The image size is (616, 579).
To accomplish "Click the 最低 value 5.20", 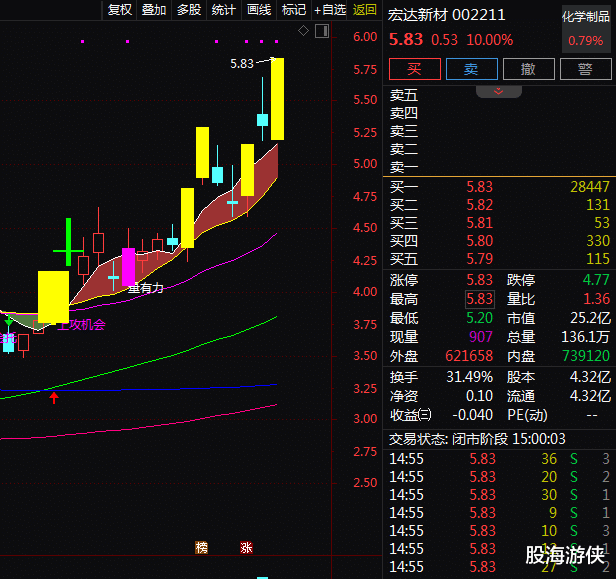I will point(479,318).
